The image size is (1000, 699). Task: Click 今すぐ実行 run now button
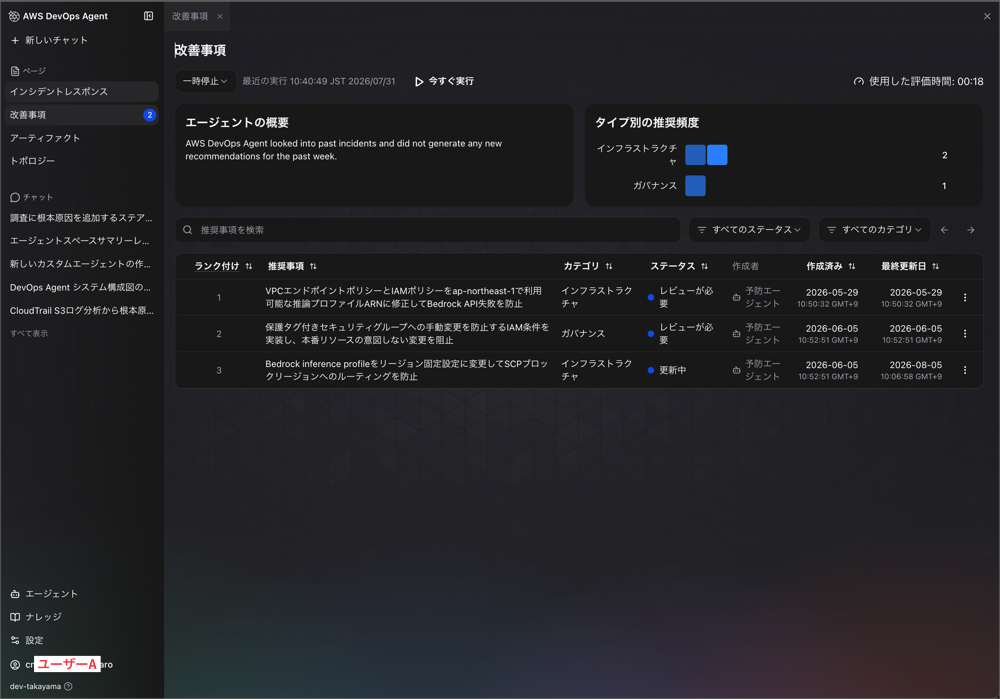444,81
